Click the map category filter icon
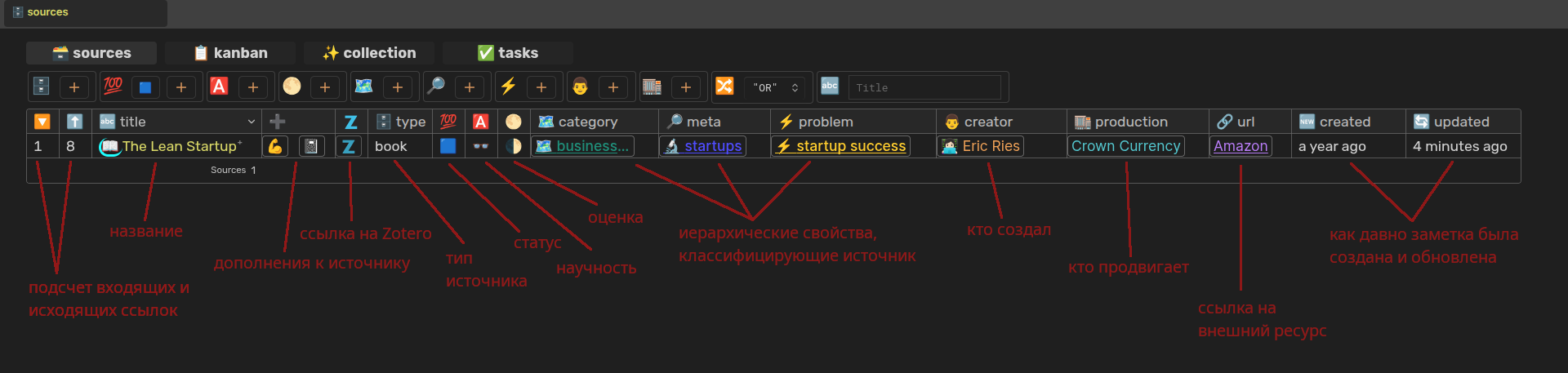1568x373 pixels. click(364, 87)
